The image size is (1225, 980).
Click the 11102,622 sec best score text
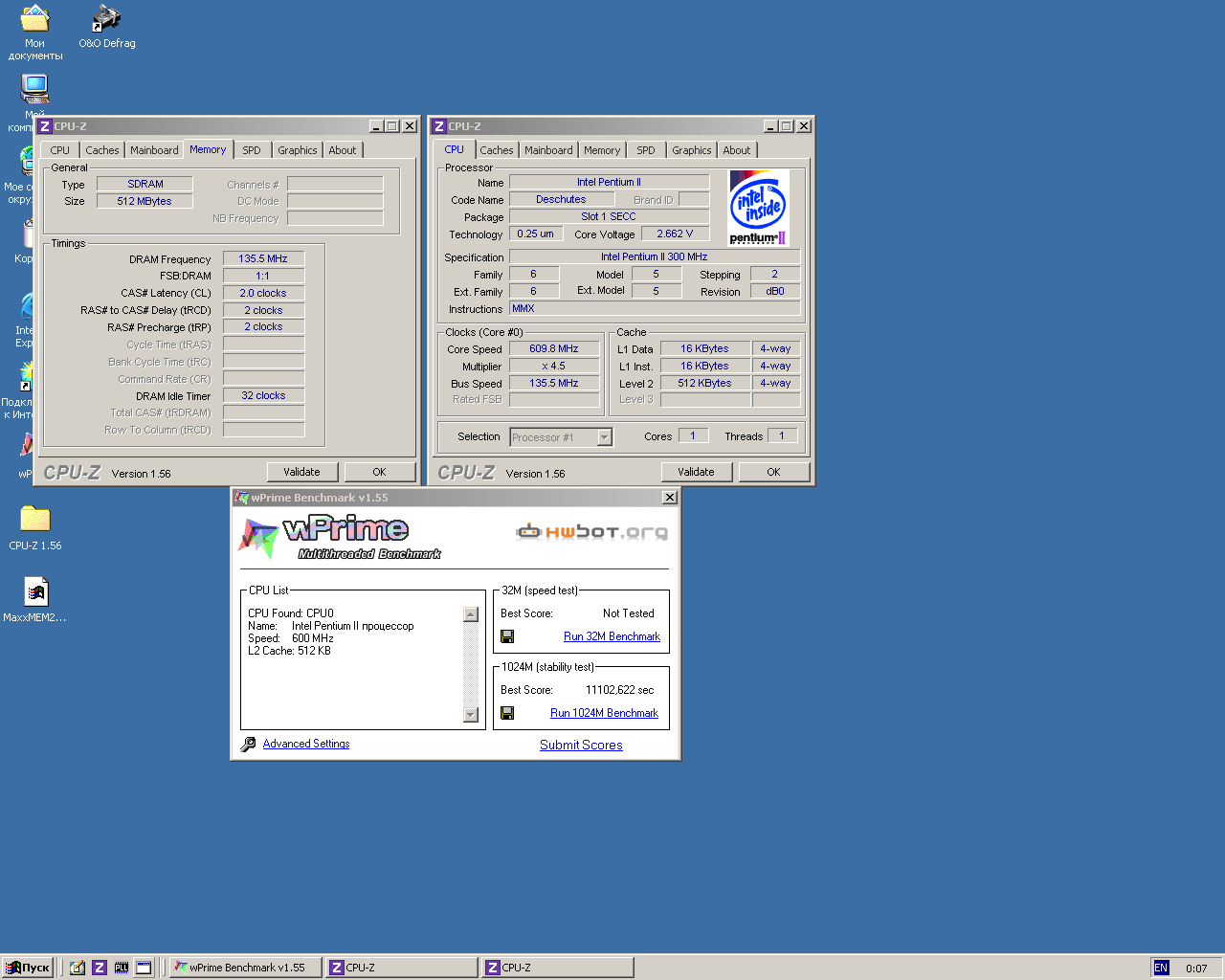tap(620, 690)
